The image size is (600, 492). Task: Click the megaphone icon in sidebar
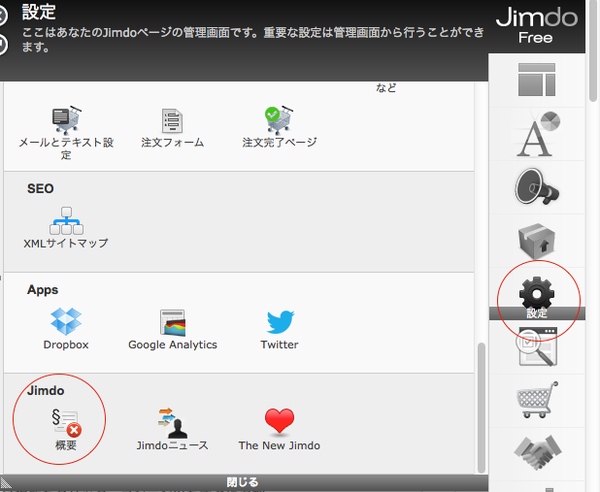(x=536, y=187)
